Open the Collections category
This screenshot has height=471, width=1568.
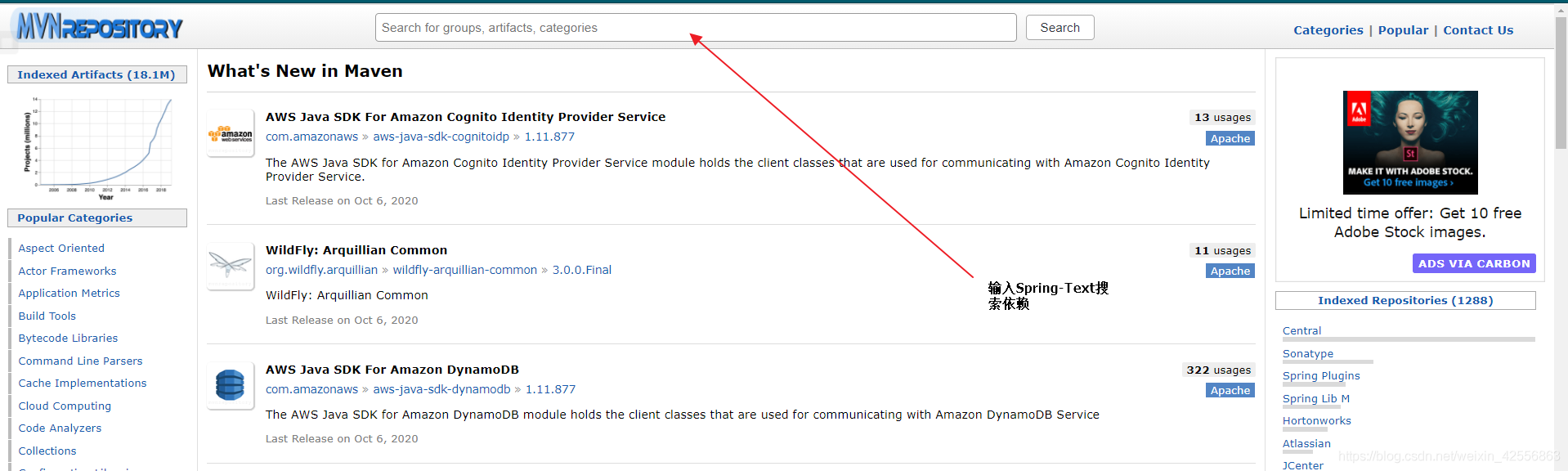(x=47, y=451)
